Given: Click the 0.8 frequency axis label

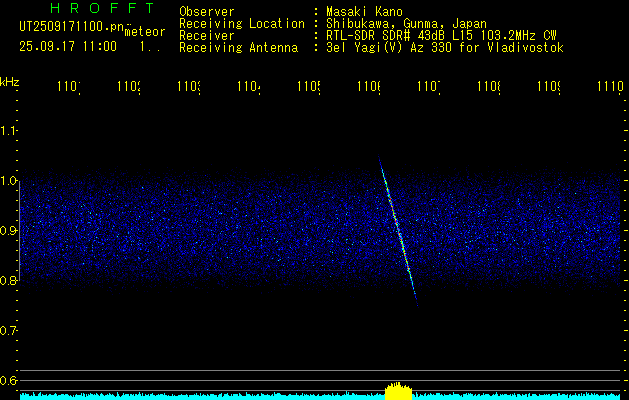Looking at the screenshot, I should click(9, 281).
